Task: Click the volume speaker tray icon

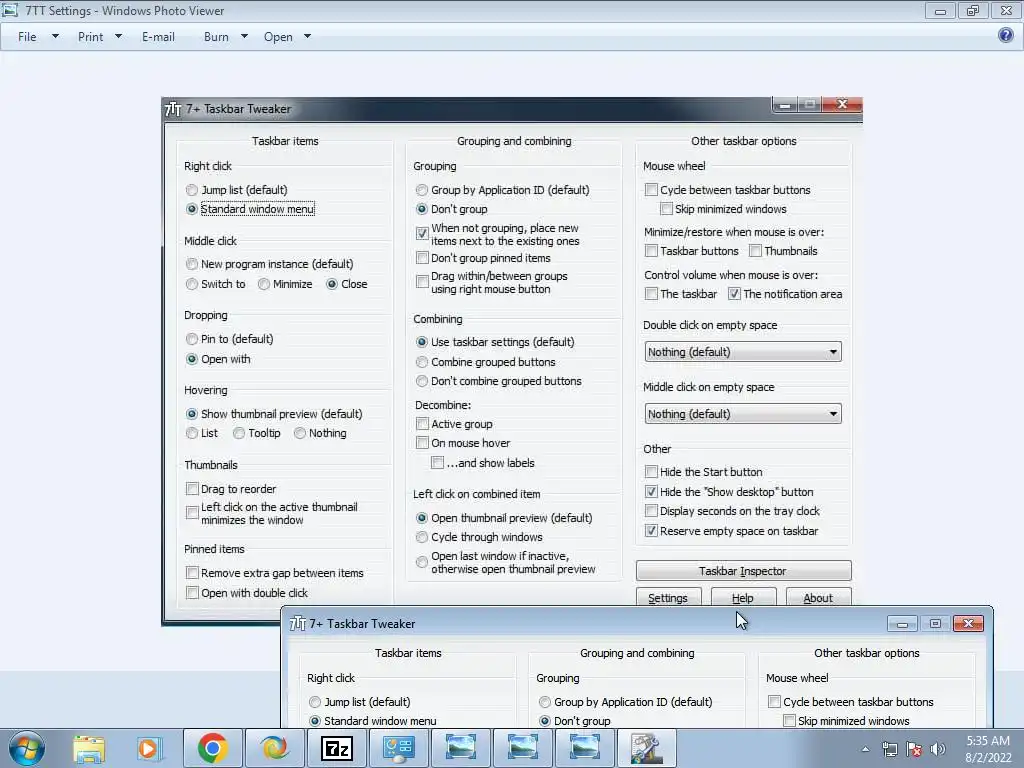Action: [938, 749]
